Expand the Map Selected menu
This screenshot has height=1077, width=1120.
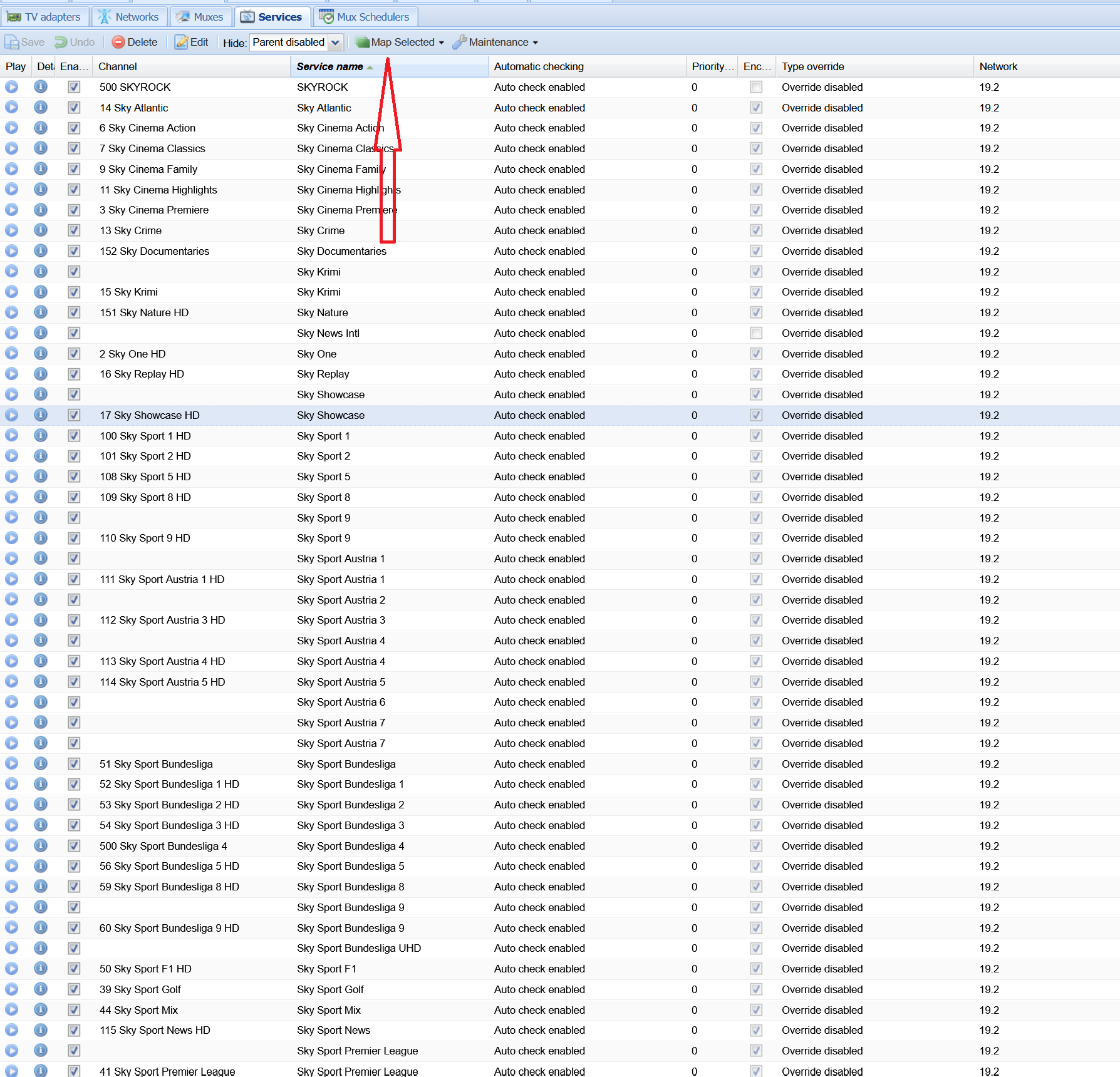pos(400,42)
